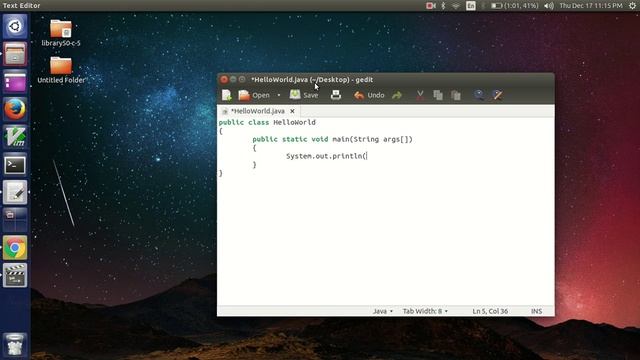This screenshot has height=360, width=640.
Task: Place cursor after System.out.println(
Action: click(x=367, y=156)
